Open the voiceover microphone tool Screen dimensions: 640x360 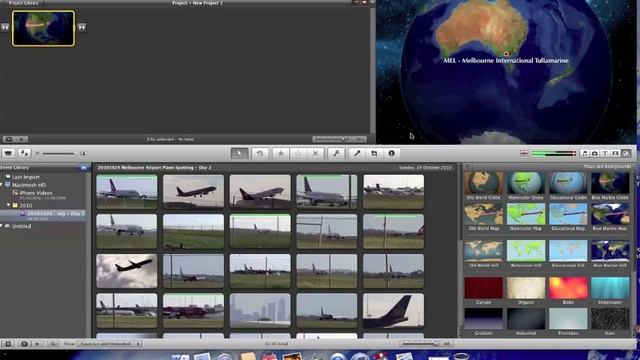point(357,153)
